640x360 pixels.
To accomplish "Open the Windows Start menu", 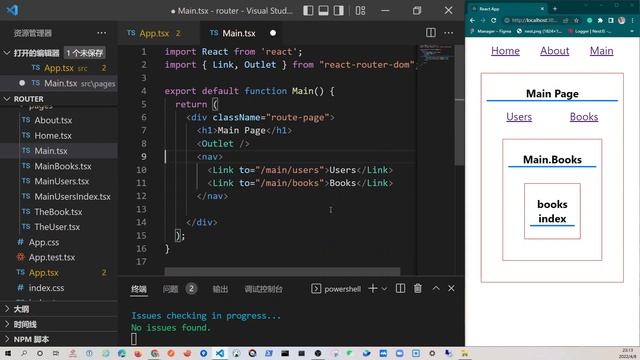I will pos(8,353).
